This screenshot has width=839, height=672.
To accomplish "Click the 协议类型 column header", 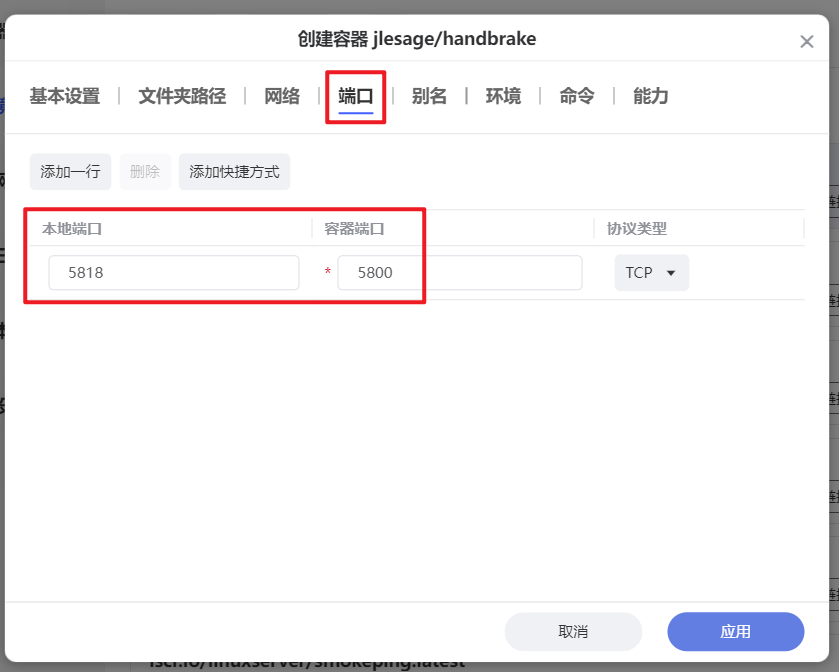I will [637, 229].
